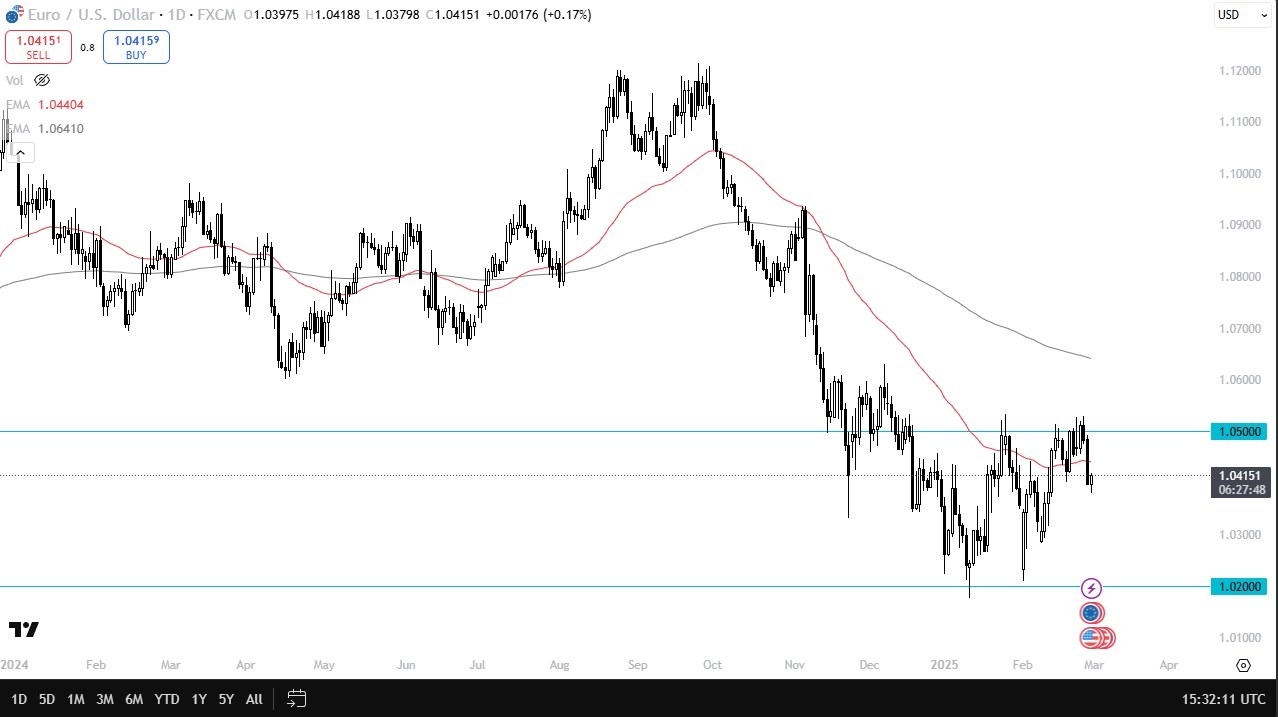This screenshot has width=1278, height=717.
Task: Select the EMA 1.04404 indicator legend
Action: [46, 104]
